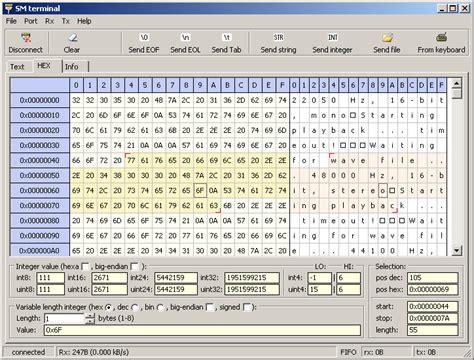The height and width of the screenshot is (360, 474).
Task: Select row address 0x00000060
Action: [x=40, y=190]
